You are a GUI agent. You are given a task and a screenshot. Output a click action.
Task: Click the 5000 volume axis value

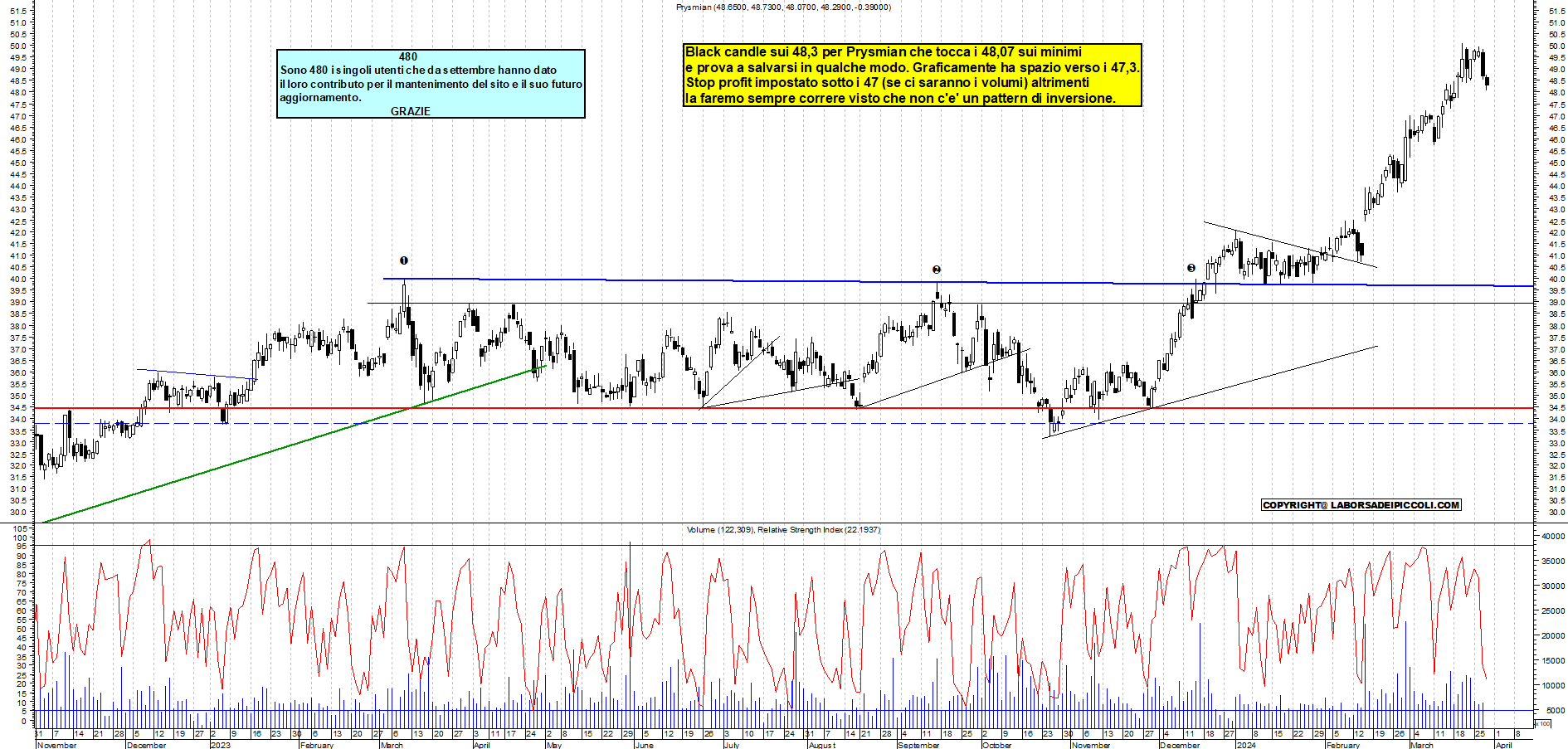coord(1555,711)
